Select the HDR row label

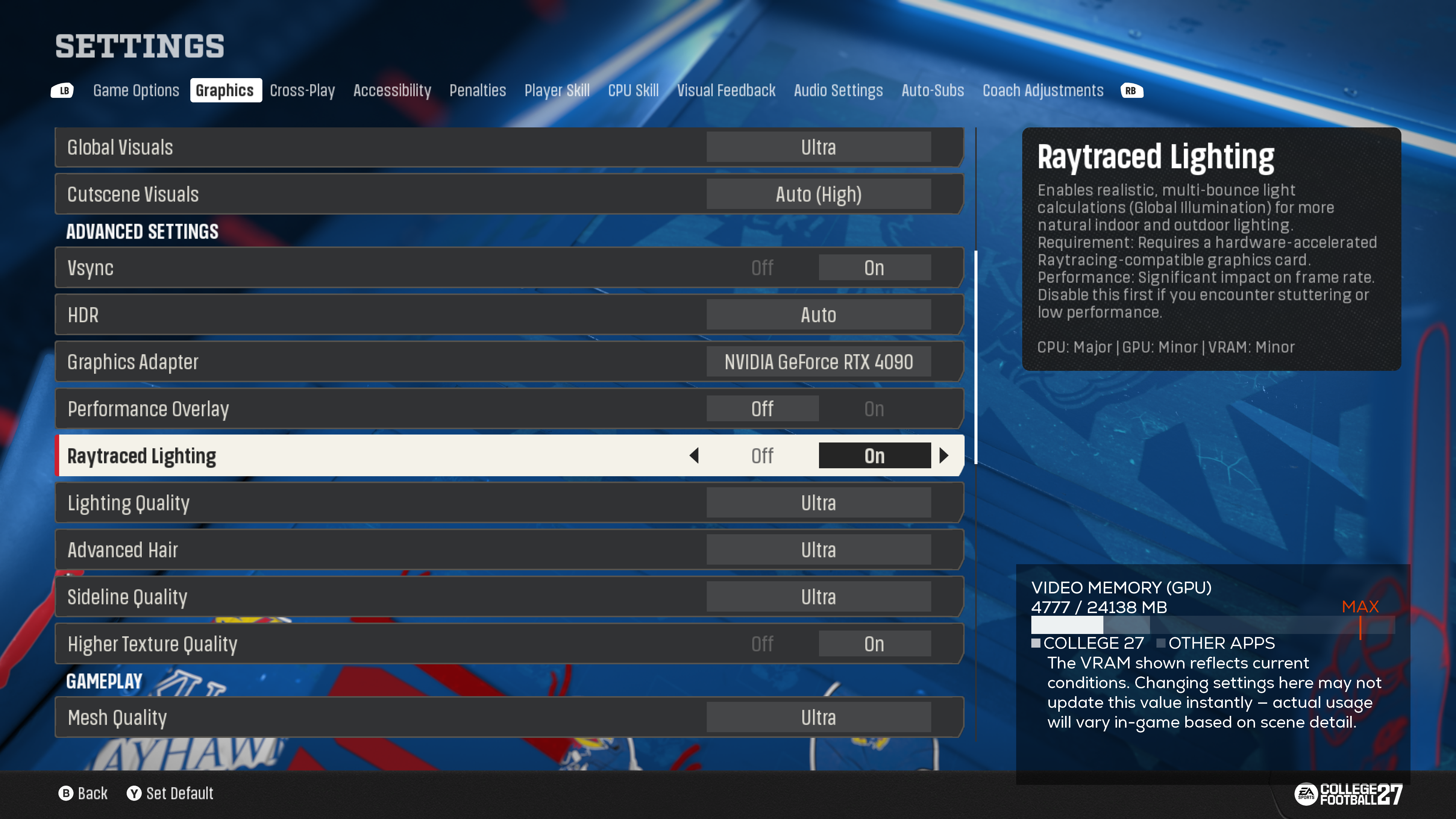click(83, 315)
